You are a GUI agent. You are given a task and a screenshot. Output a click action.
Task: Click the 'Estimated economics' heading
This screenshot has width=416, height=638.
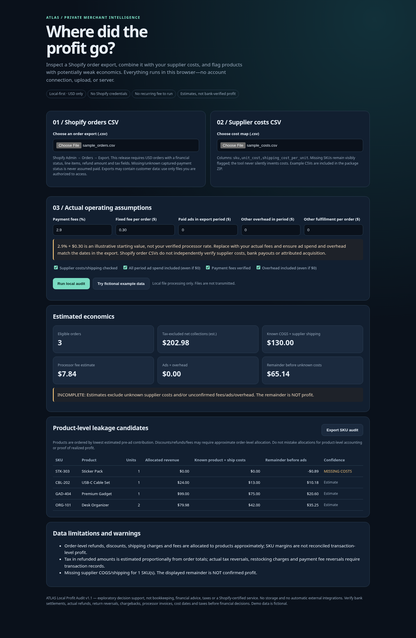pos(83,317)
